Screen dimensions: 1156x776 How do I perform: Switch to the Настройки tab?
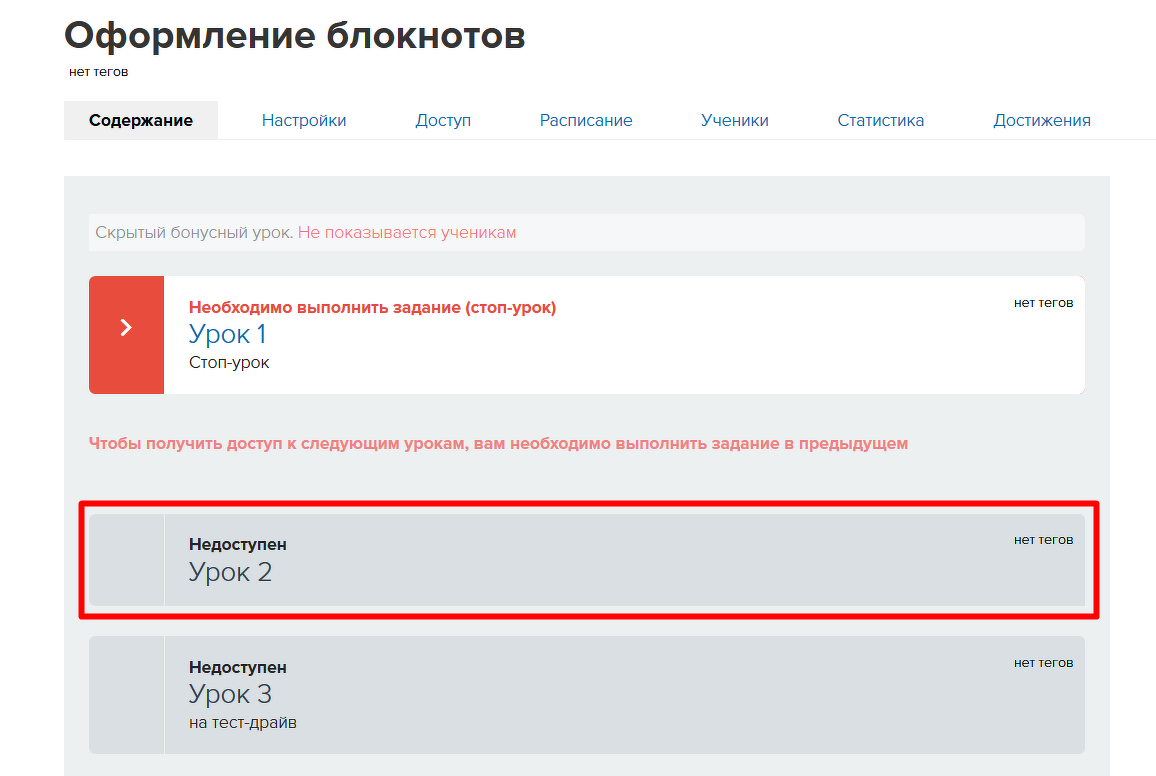point(304,120)
